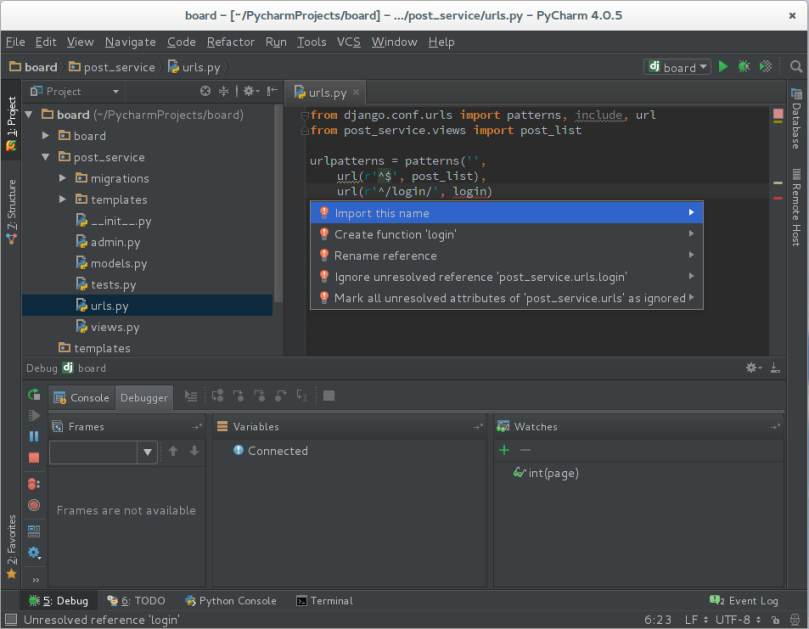Viewport: 809px width, 629px height.
Task: Change UTF-8 file encoding selector
Action: (x=738, y=620)
